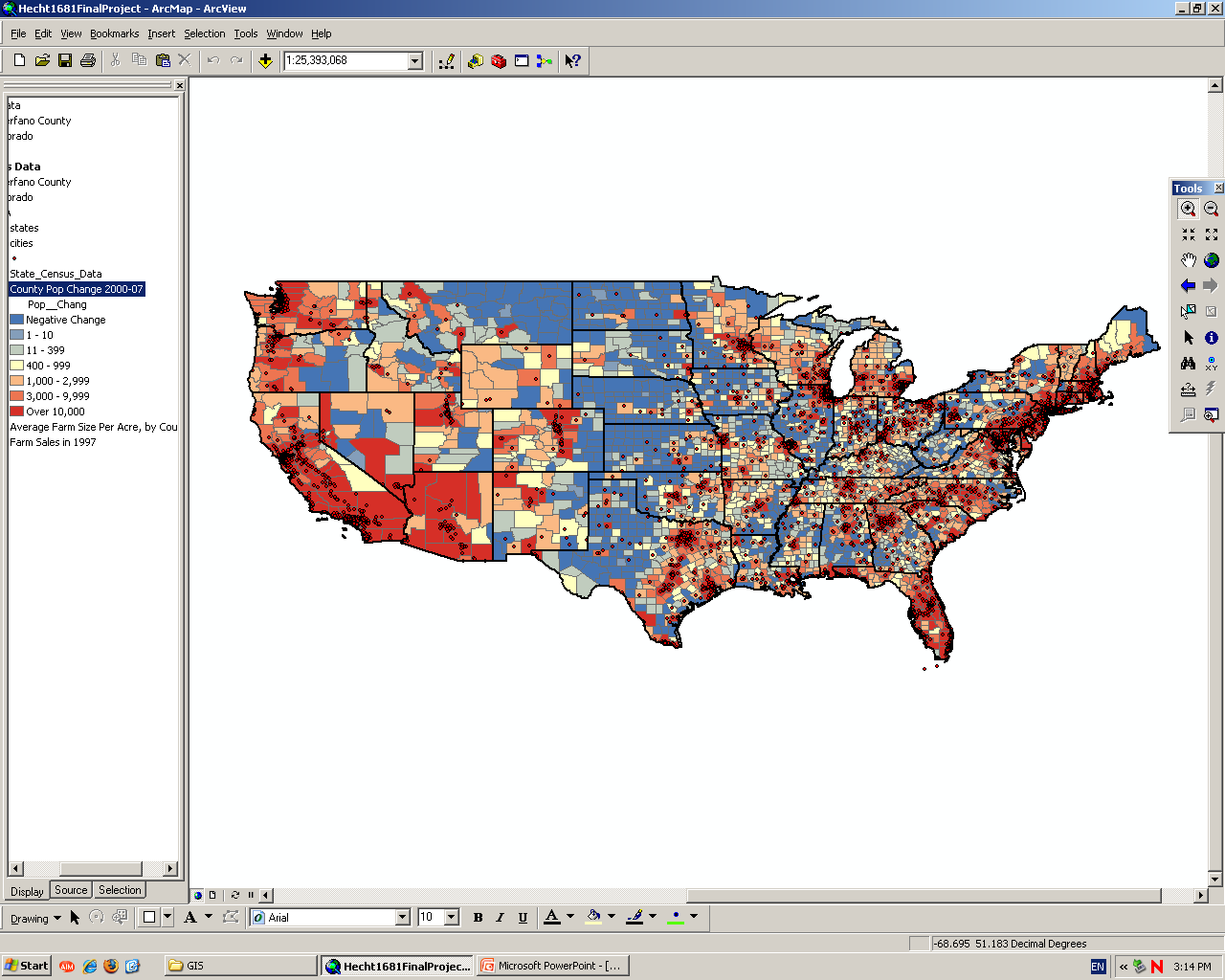
Task: Click the Add Data button
Action: [265, 61]
